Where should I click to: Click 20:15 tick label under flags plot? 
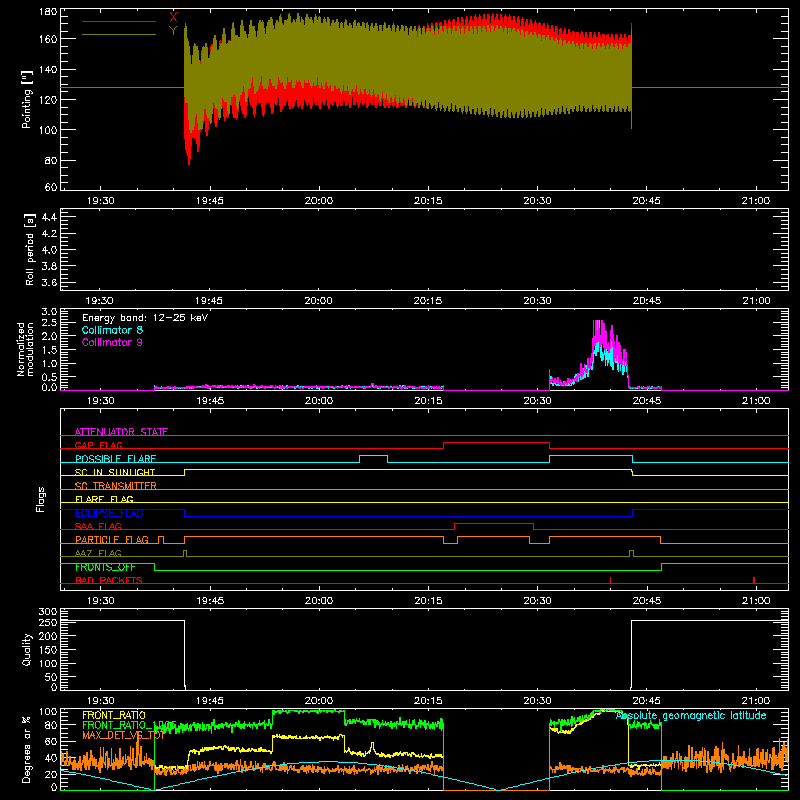[x=428, y=601]
